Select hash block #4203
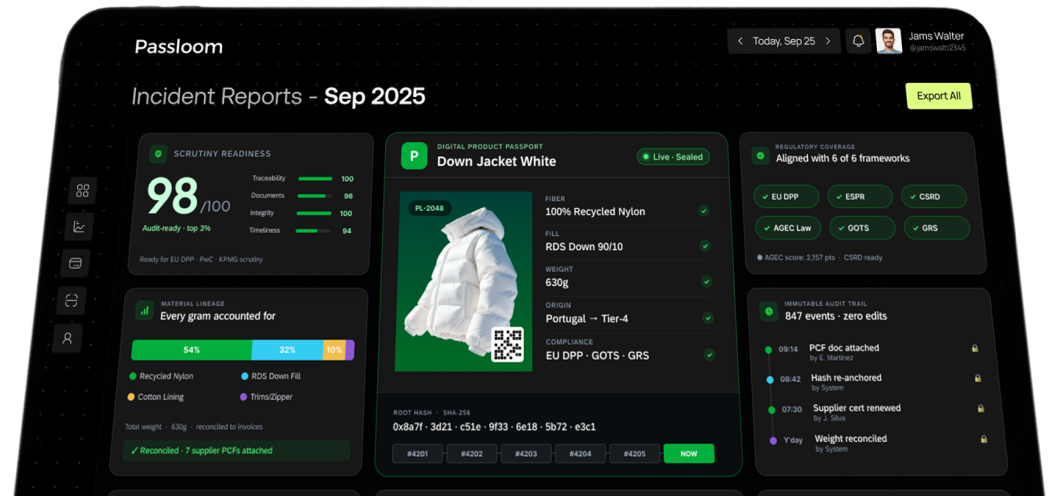The height and width of the screenshot is (496, 1057). coord(526,453)
